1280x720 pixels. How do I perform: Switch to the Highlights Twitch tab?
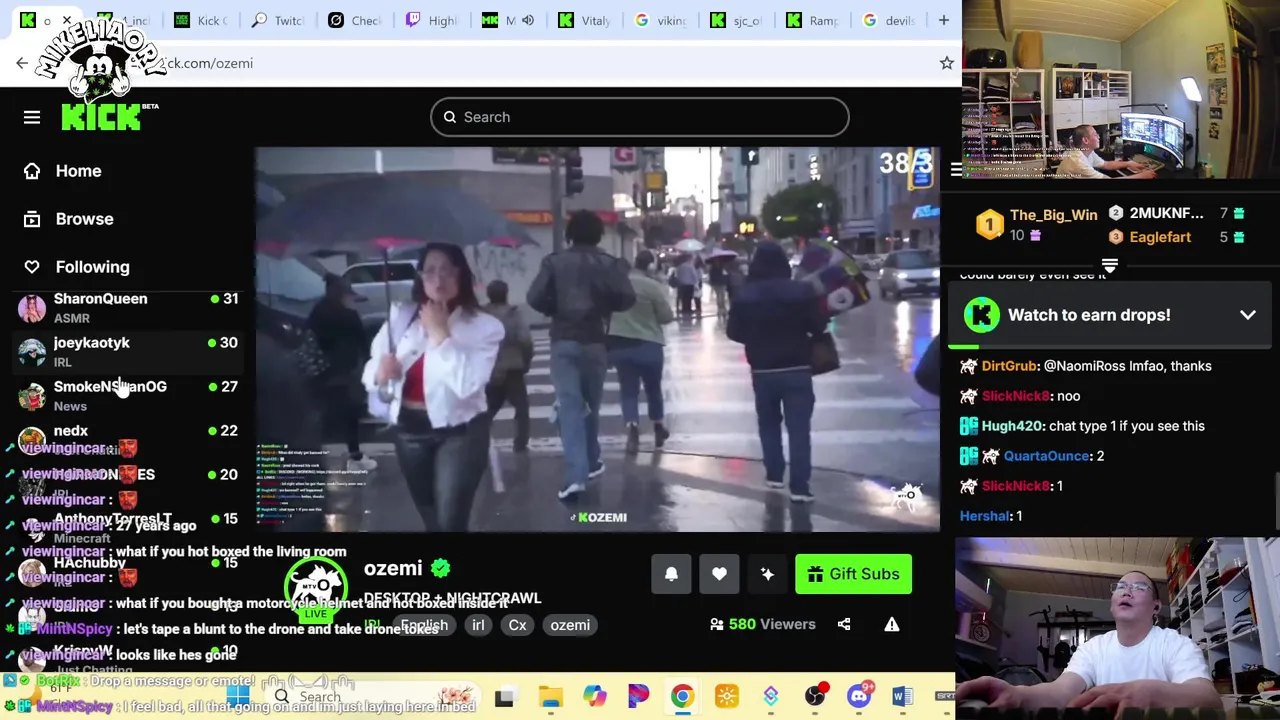coord(431,20)
